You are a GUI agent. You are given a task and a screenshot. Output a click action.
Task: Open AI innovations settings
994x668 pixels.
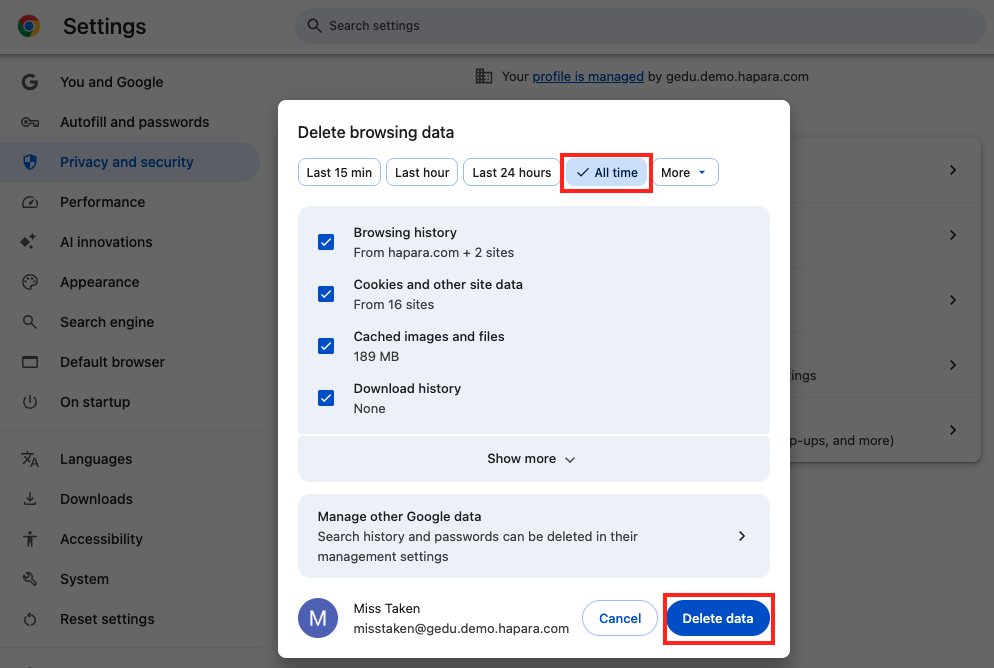coord(130,242)
